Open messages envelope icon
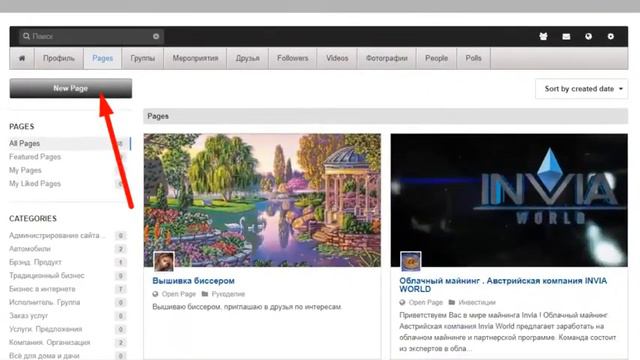This screenshot has width=640, height=360. tap(566, 36)
